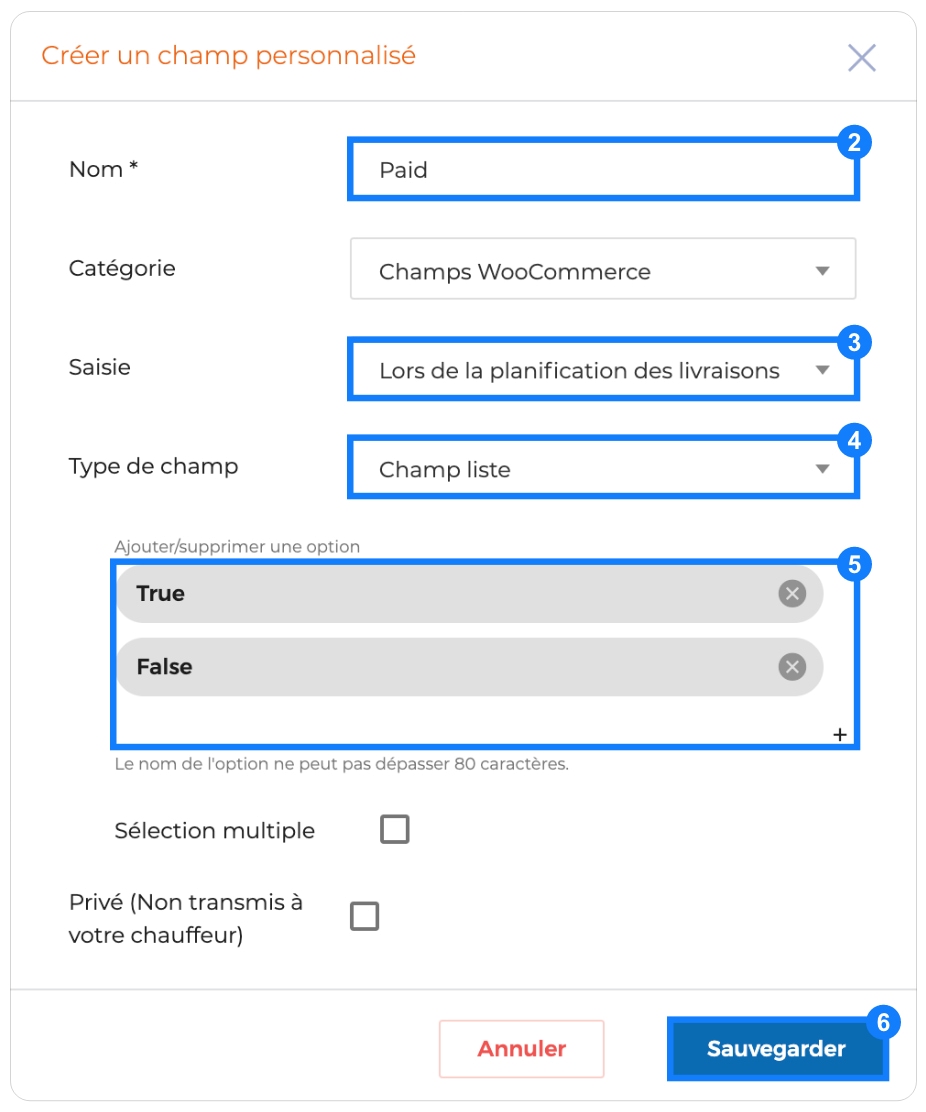This screenshot has height=1112, width=926.
Task: Click the Ajouter/supprimer une option label
Action: [x=237, y=547]
